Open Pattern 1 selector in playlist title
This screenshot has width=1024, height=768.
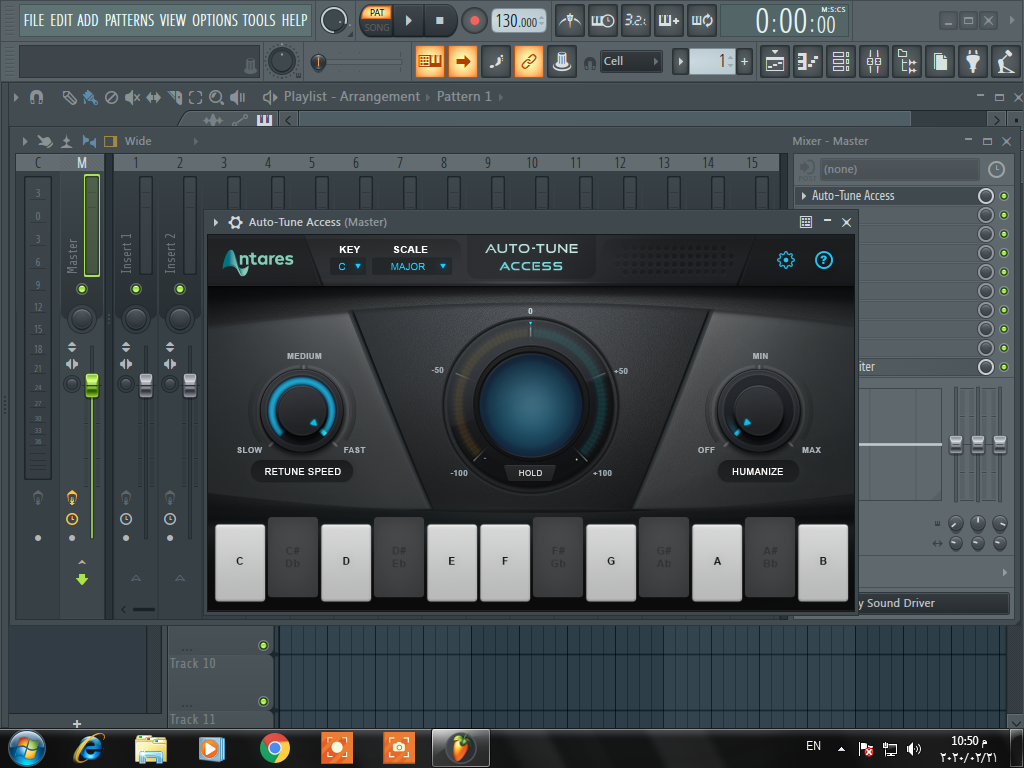(464, 97)
